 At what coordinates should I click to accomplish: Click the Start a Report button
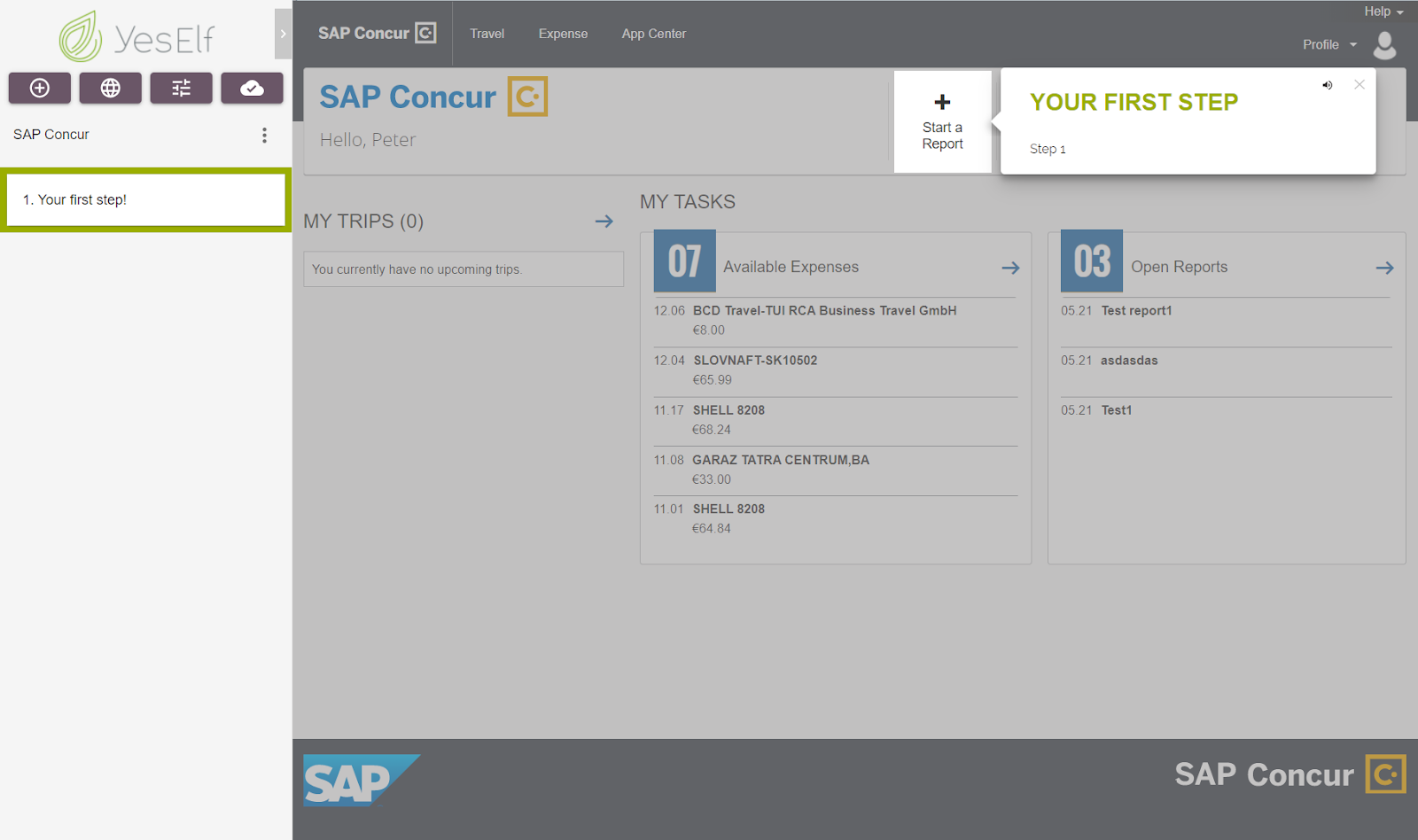click(x=942, y=122)
